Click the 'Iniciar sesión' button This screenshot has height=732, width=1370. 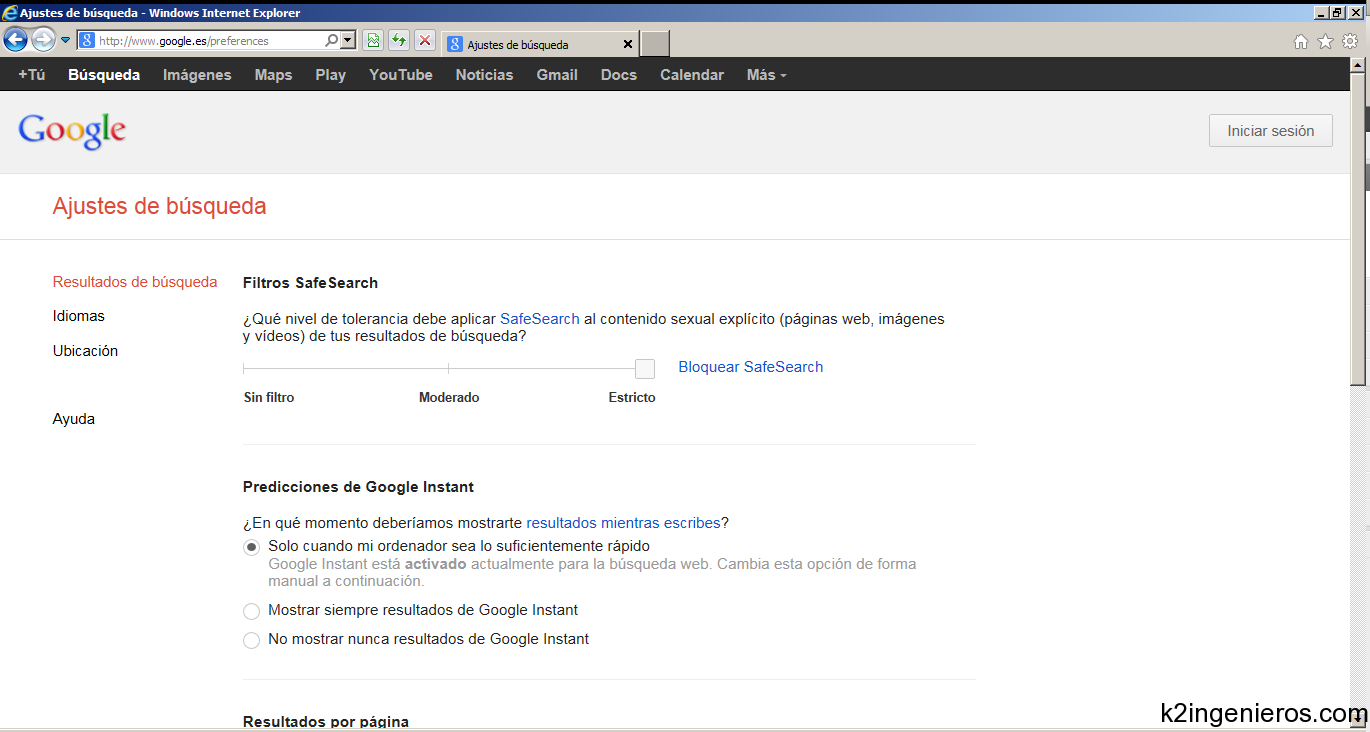(x=1271, y=131)
